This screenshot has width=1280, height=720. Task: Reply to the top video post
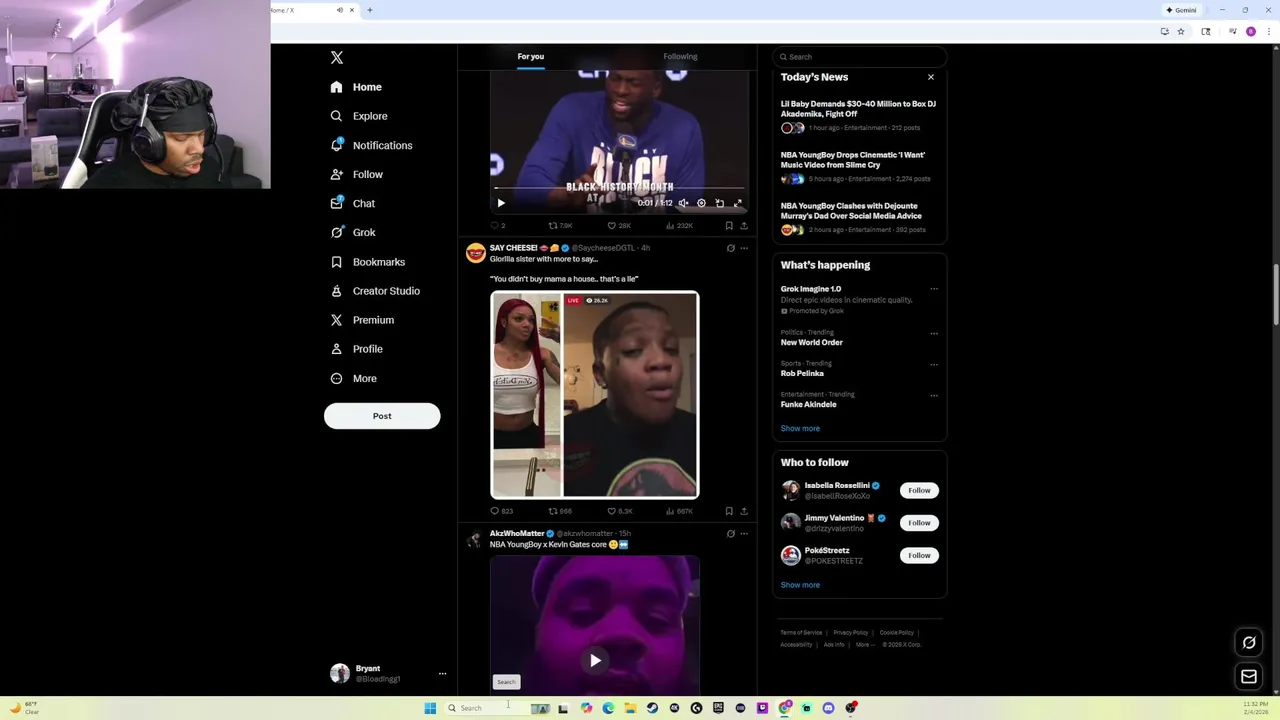coord(497,226)
